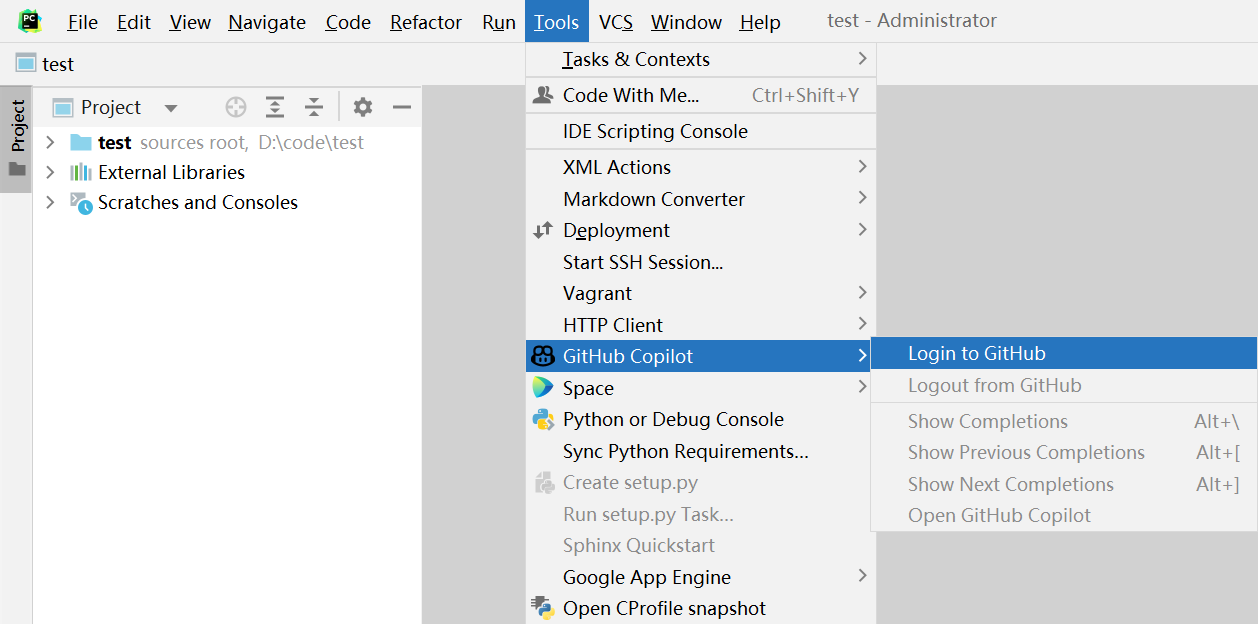The height and width of the screenshot is (624, 1258).
Task: Open the Run menu
Action: pyautogui.click(x=499, y=22)
